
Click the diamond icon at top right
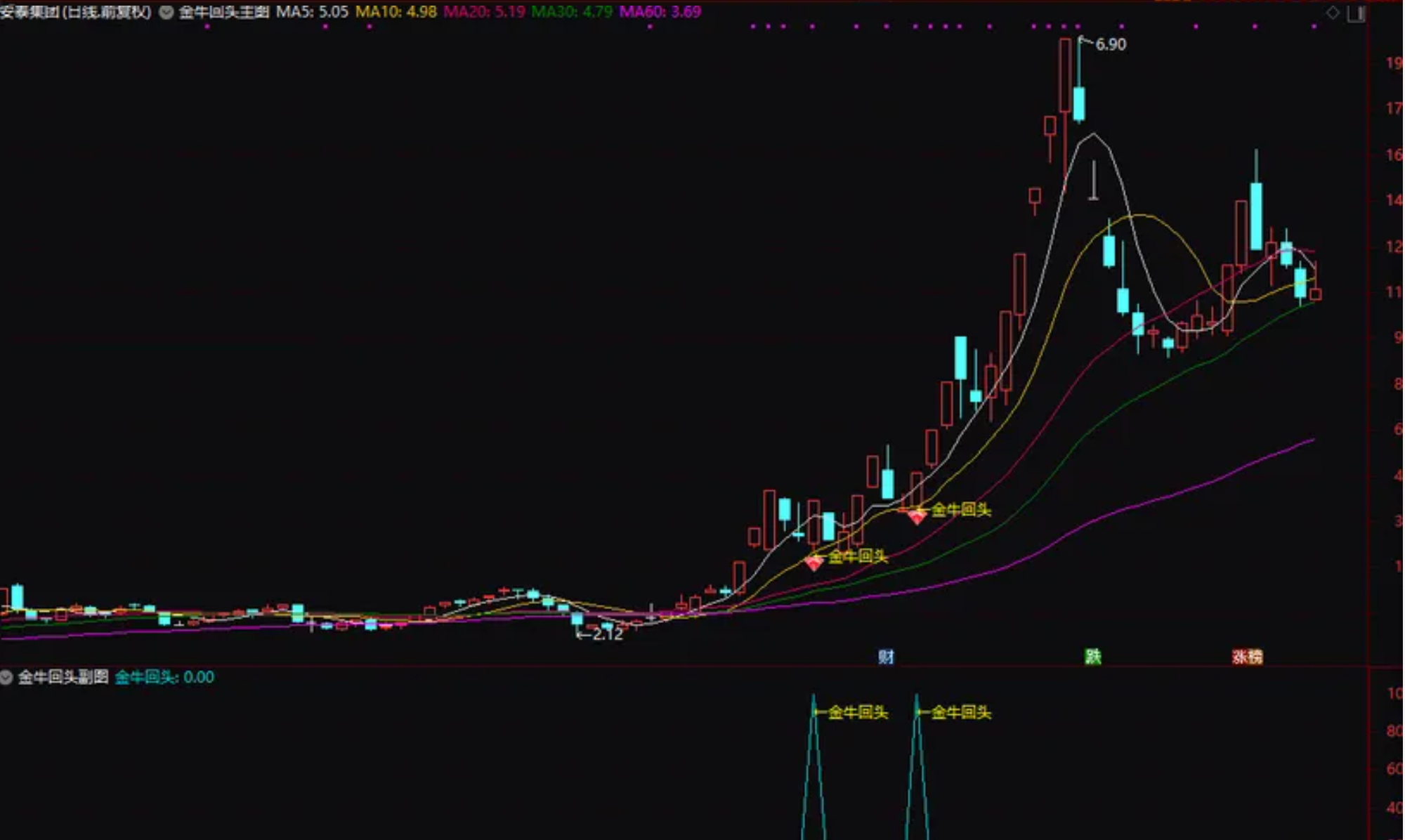pyautogui.click(x=1332, y=12)
